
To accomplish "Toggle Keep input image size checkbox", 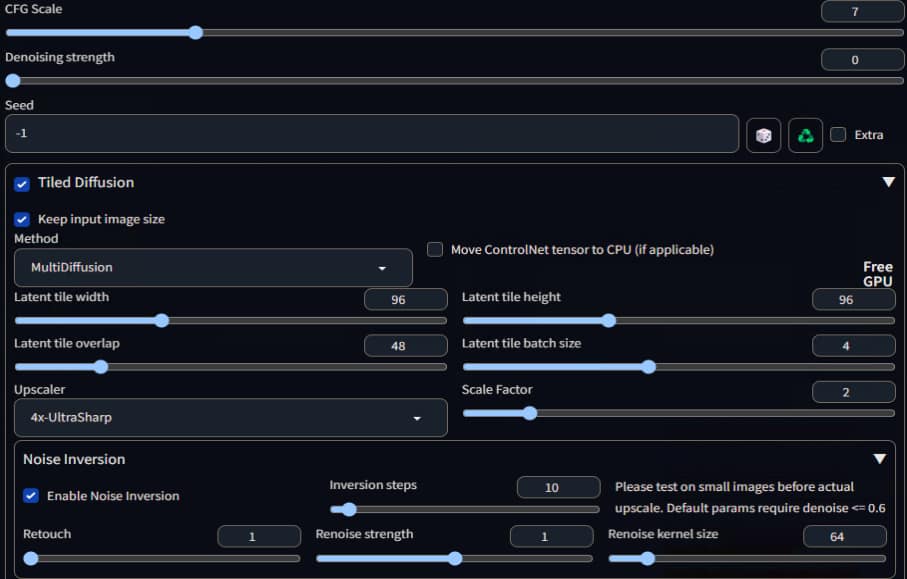I will 22,219.
